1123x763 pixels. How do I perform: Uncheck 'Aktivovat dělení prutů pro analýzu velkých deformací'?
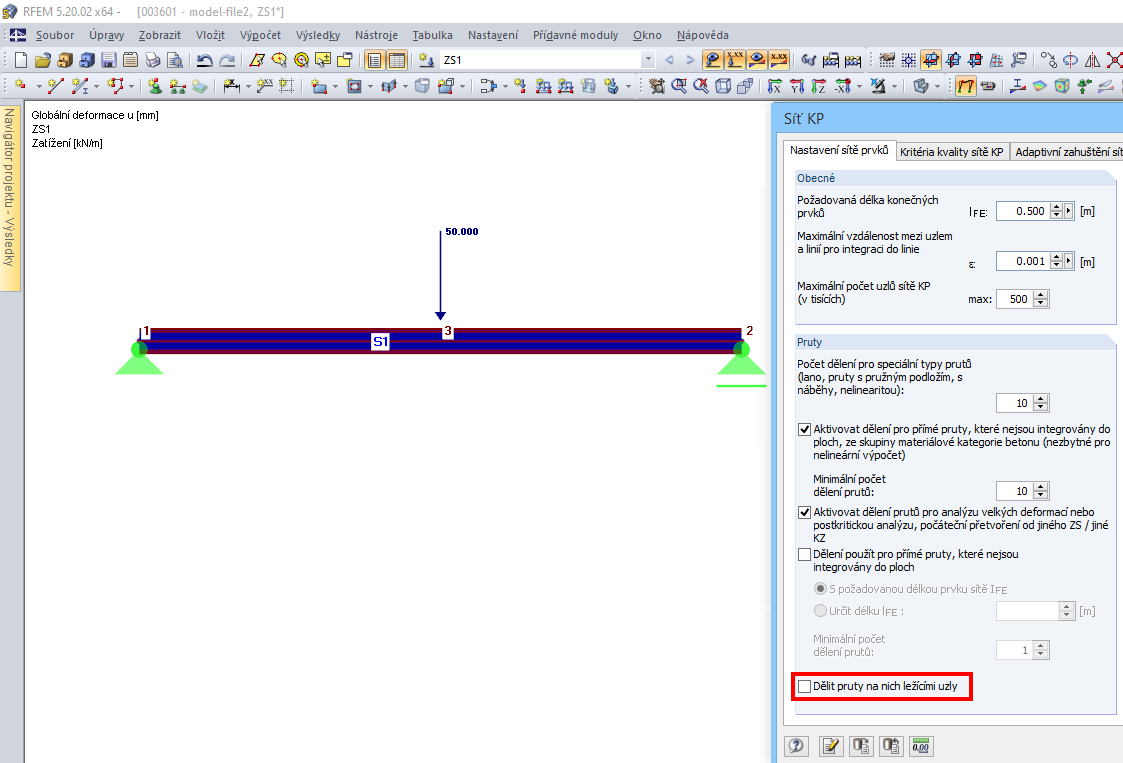[x=805, y=513]
